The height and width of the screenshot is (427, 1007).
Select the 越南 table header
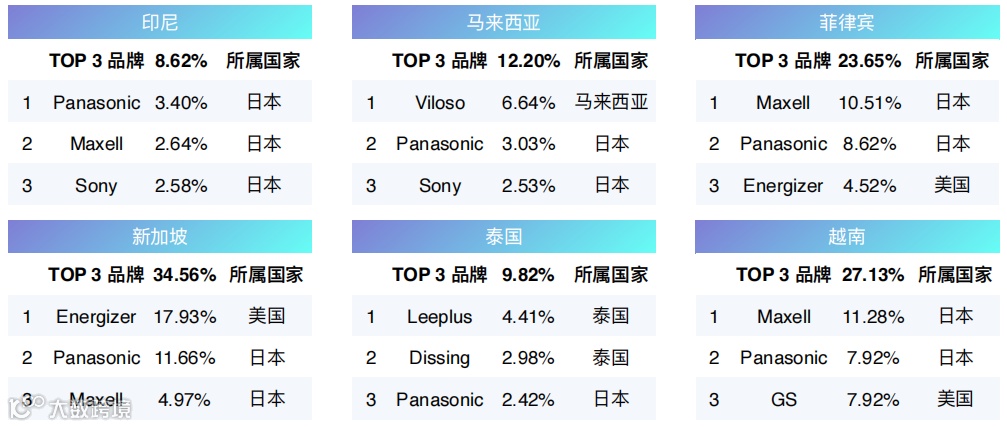(847, 237)
